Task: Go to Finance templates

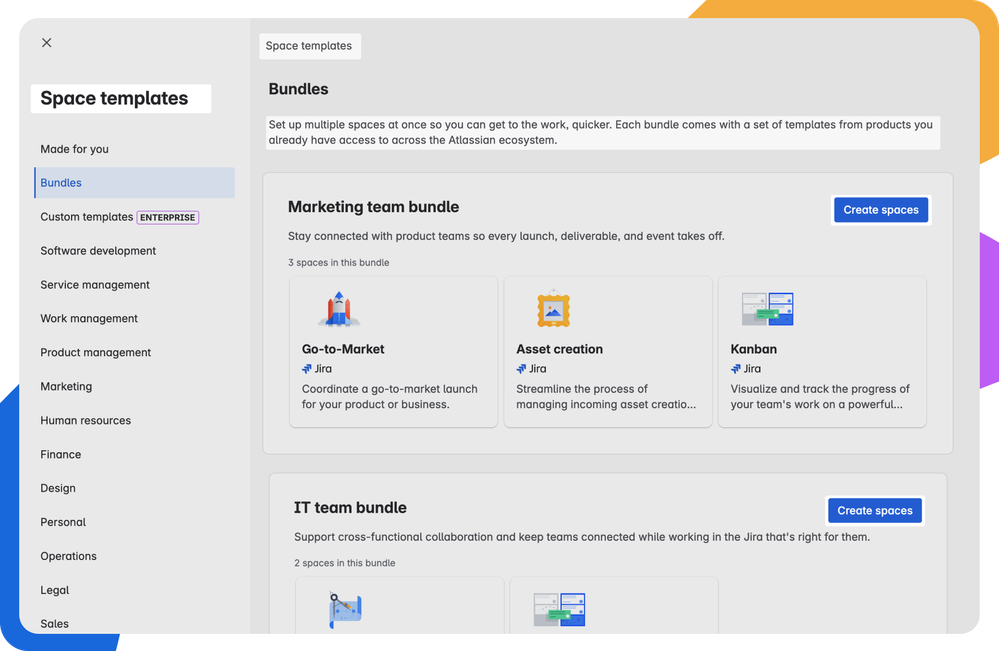Action: pos(61,454)
